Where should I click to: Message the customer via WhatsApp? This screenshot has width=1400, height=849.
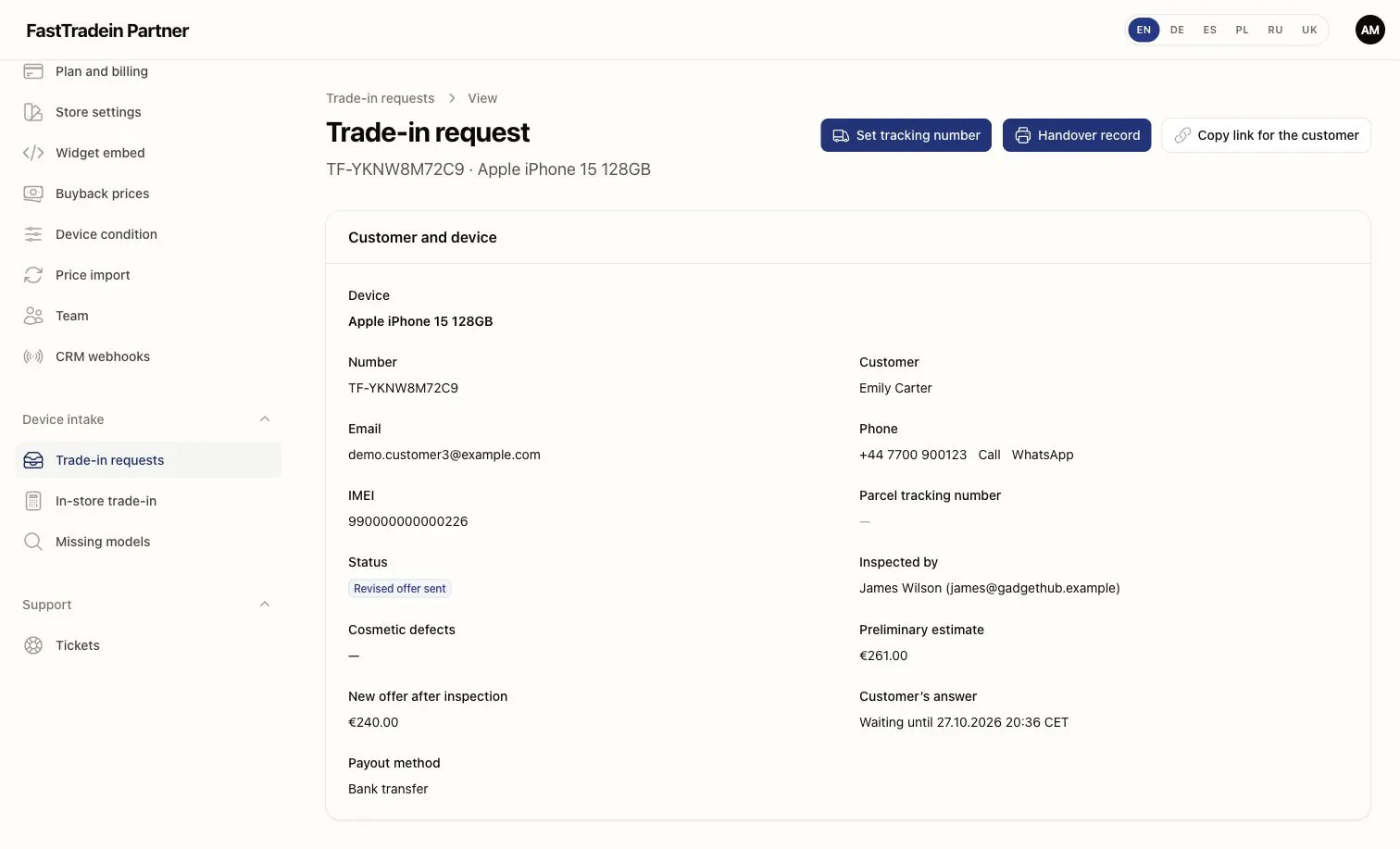point(1043,455)
